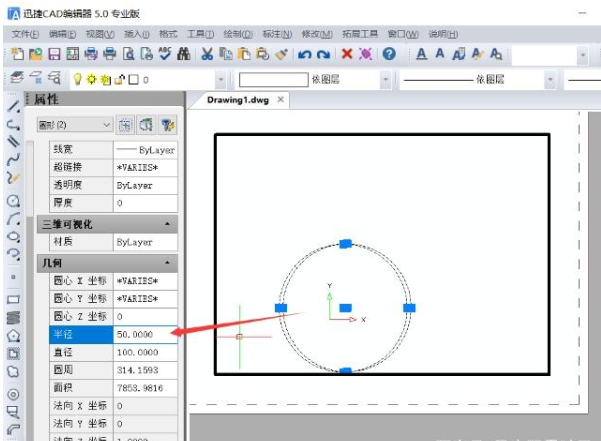Switch to the Drawing1.dwg tab
This screenshot has width=601, height=441.
(238, 100)
